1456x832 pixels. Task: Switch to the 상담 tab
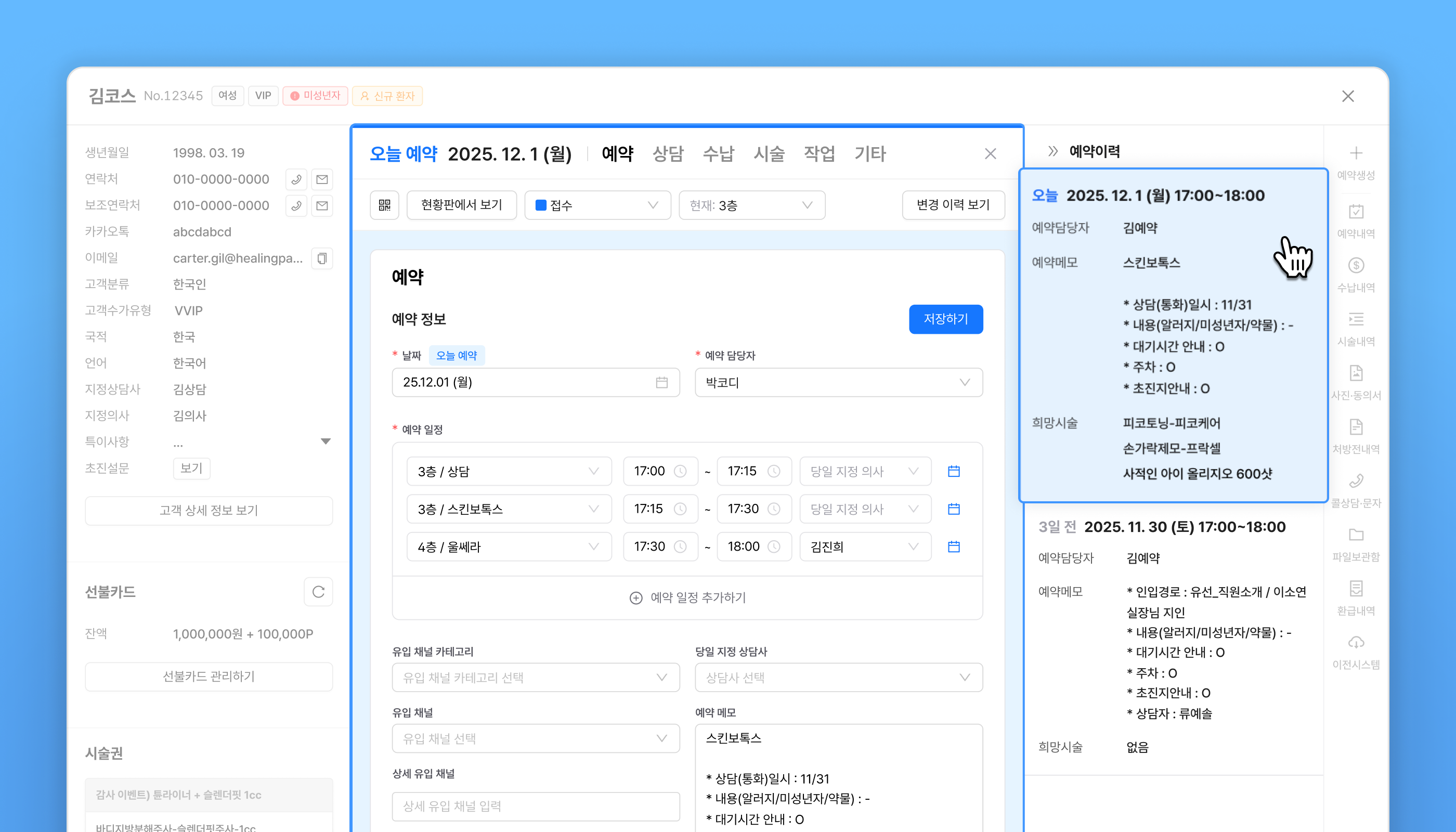pyautogui.click(x=668, y=154)
